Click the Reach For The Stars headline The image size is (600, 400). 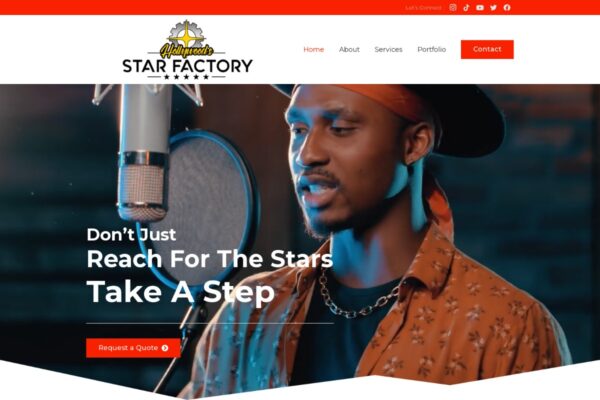click(210, 259)
